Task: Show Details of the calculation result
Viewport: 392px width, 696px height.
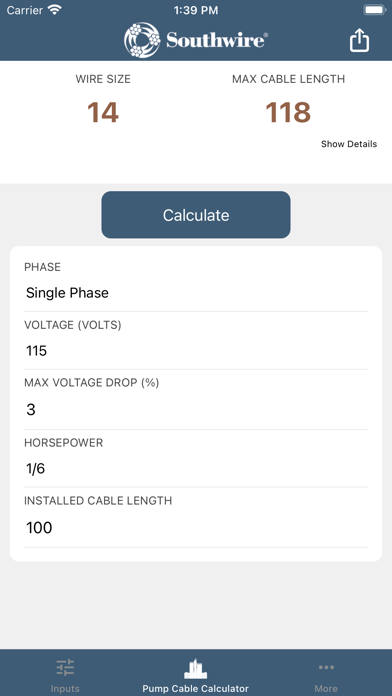Action: pyautogui.click(x=349, y=144)
